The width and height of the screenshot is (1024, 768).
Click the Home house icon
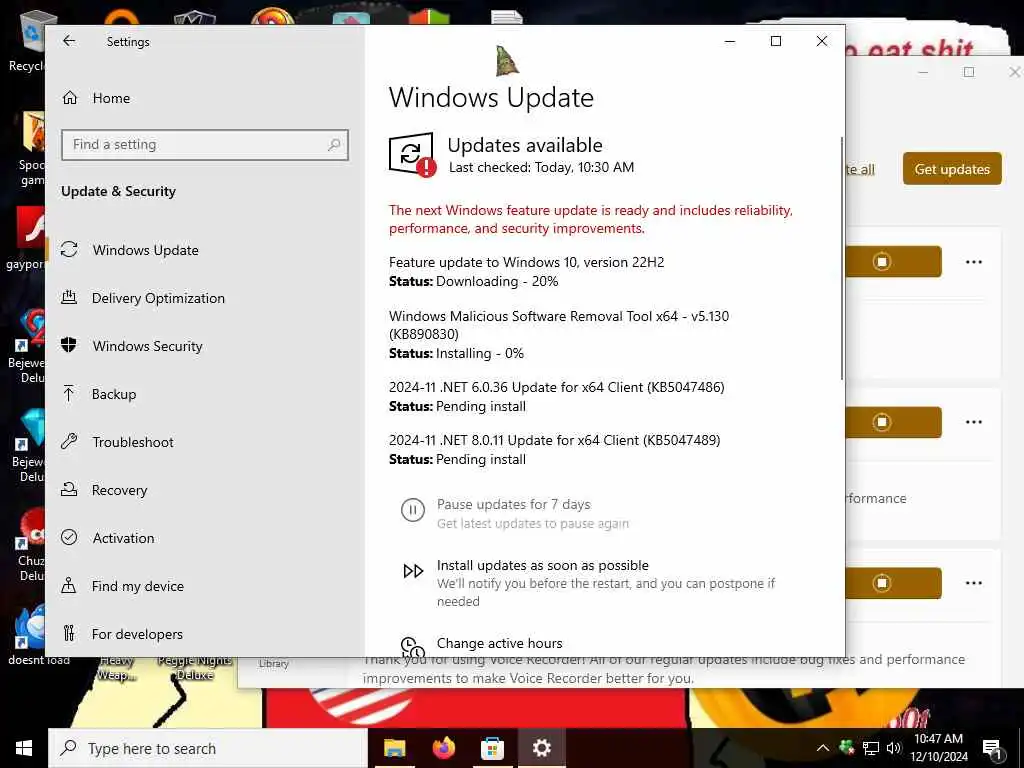[x=69, y=98]
